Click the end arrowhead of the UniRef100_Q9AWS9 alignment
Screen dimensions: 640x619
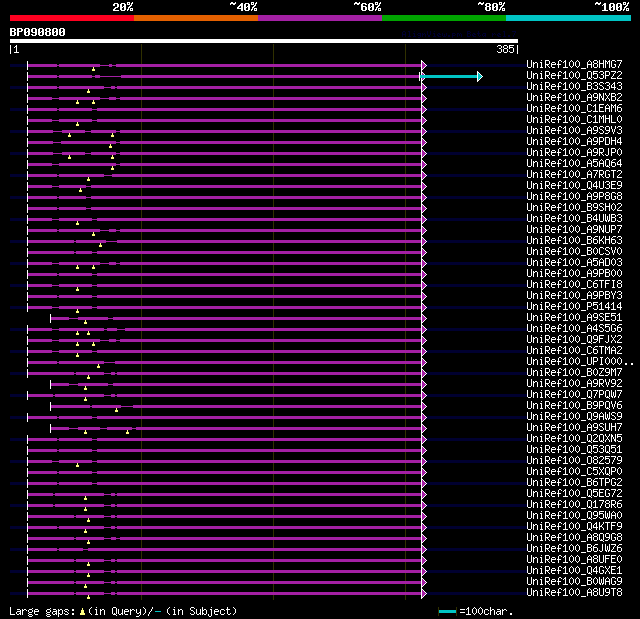(x=424, y=417)
